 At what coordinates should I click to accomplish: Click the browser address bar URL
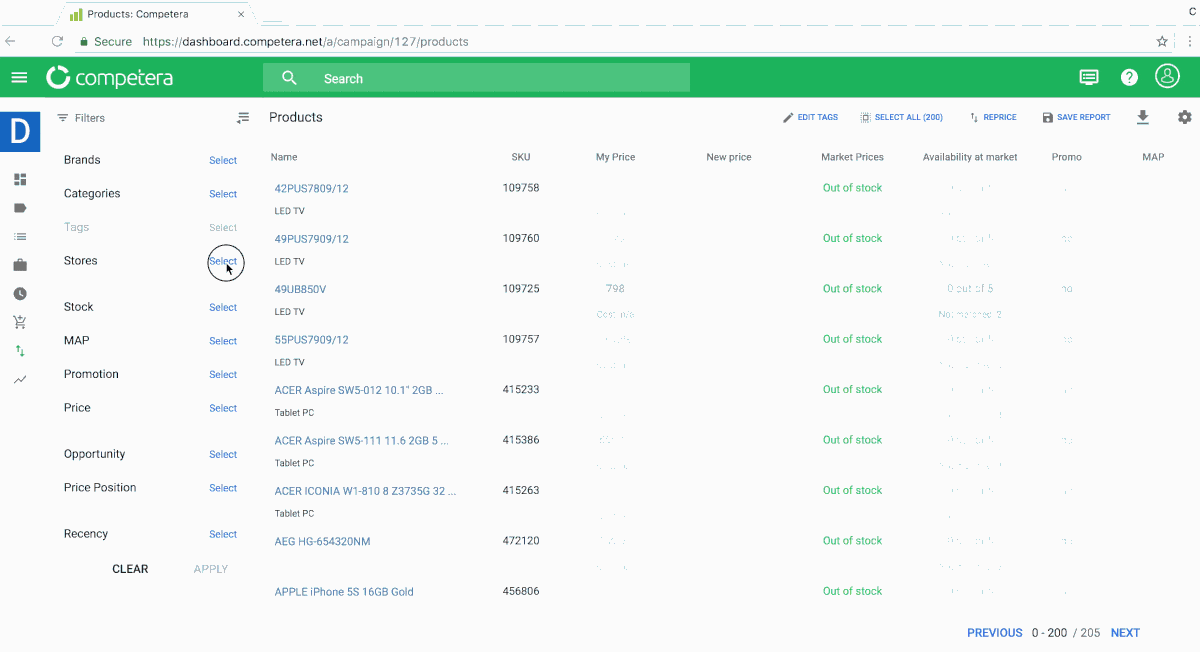click(x=306, y=42)
